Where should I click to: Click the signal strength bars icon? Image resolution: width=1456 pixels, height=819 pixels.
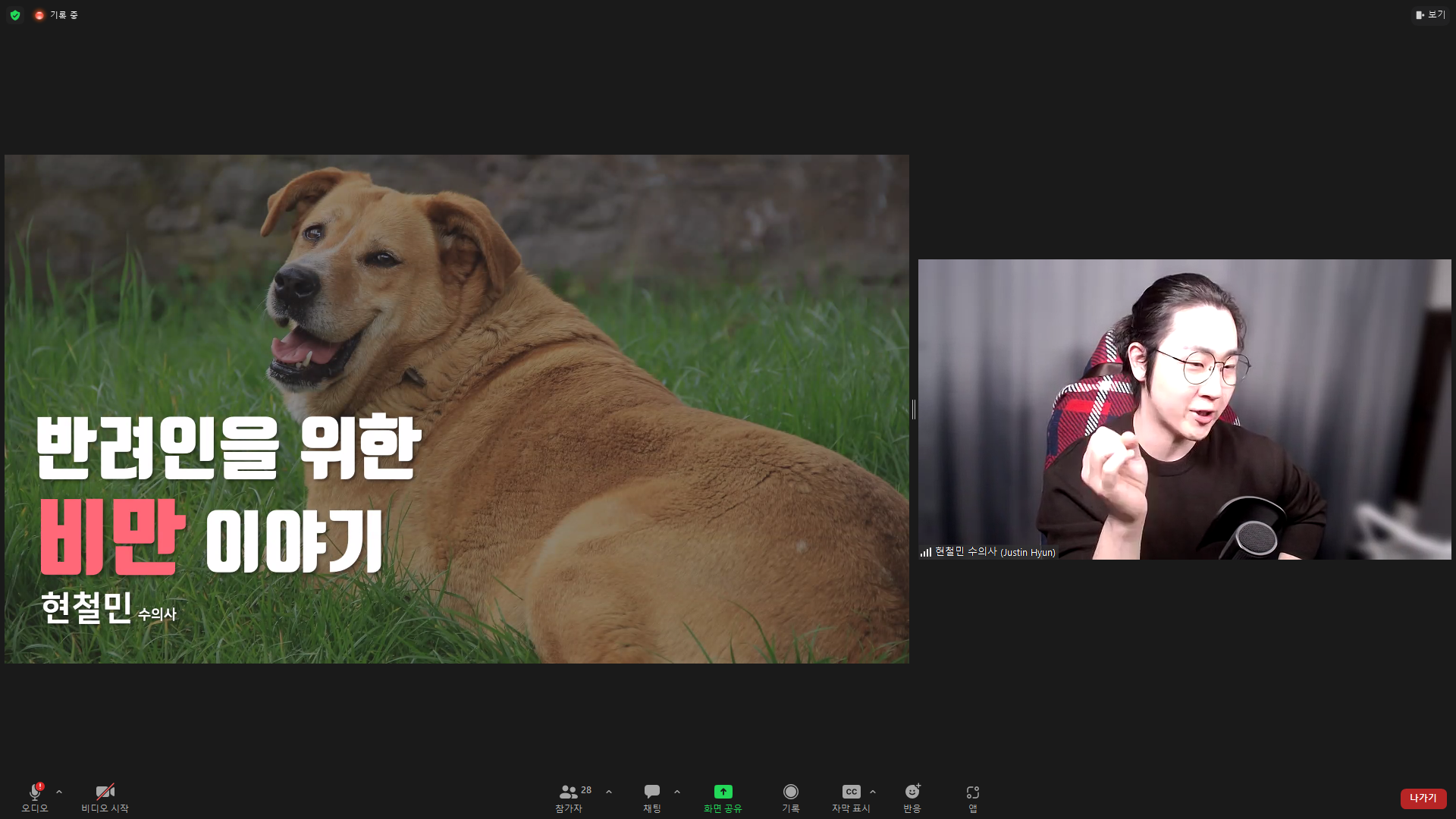pyautogui.click(x=926, y=552)
